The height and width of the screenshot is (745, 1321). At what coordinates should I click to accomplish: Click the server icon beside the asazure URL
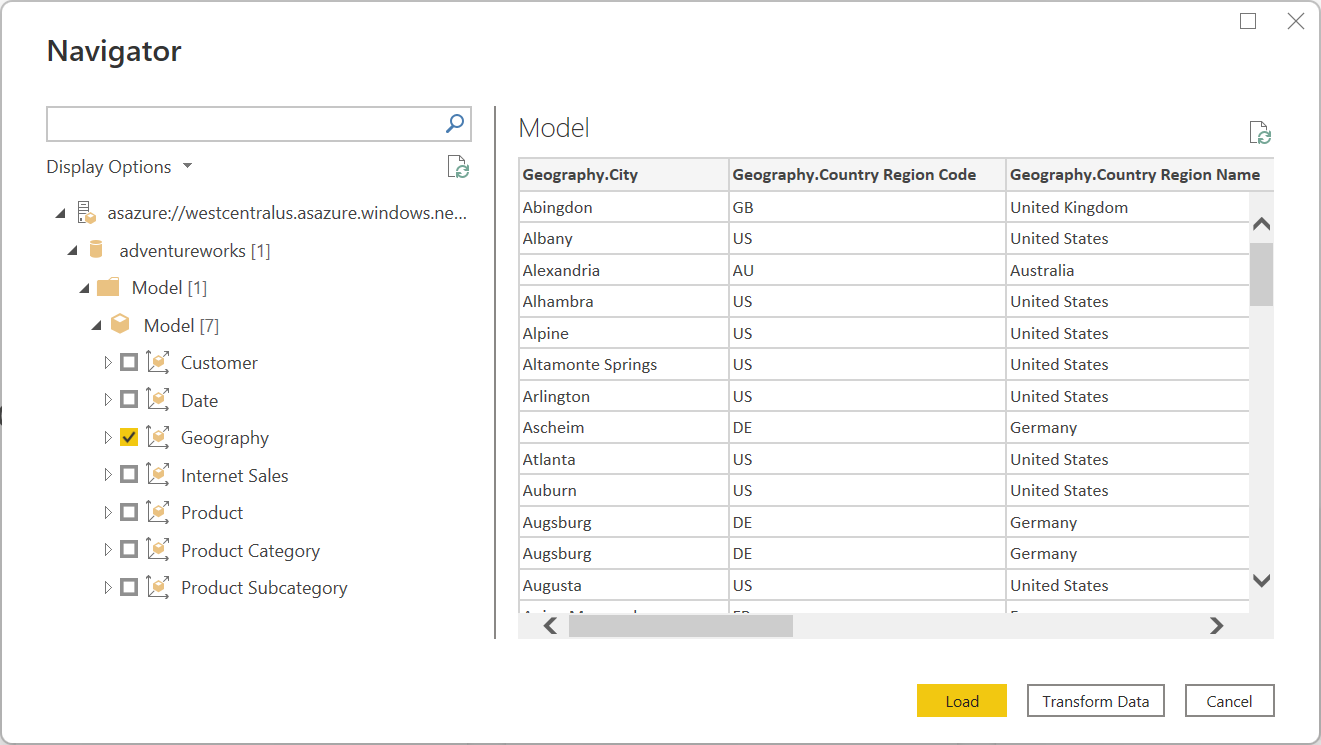pyautogui.click(x=85, y=212)
